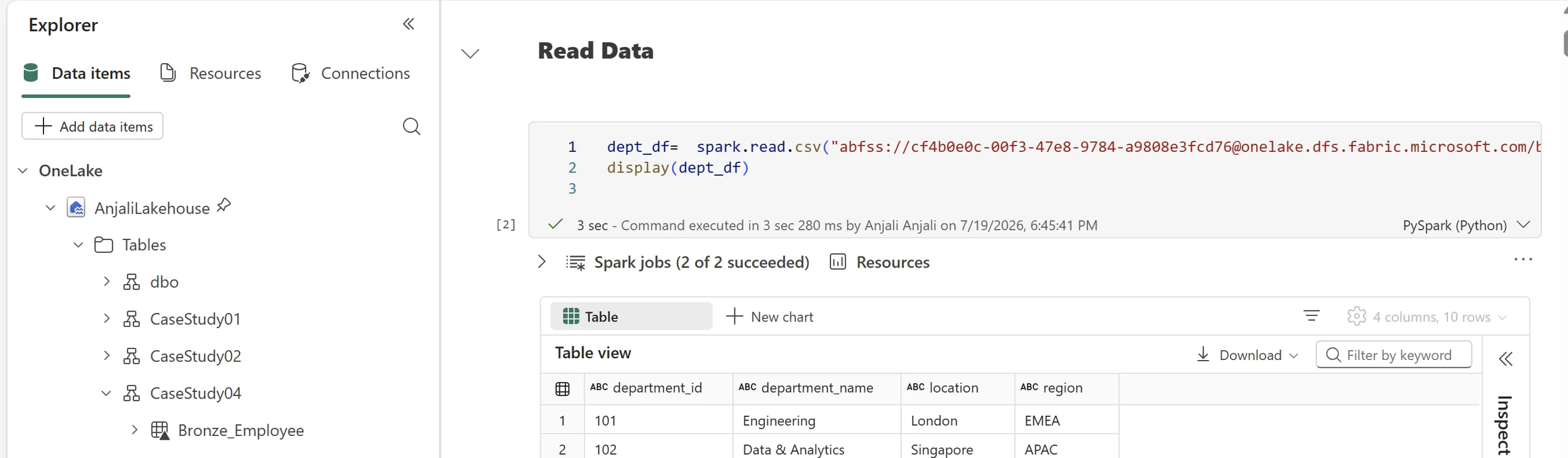The height and width of the screenshot is (458, 1568).
Task: Open the PySpark (Python) language dropdown
Action: [x=1466, y=225]
